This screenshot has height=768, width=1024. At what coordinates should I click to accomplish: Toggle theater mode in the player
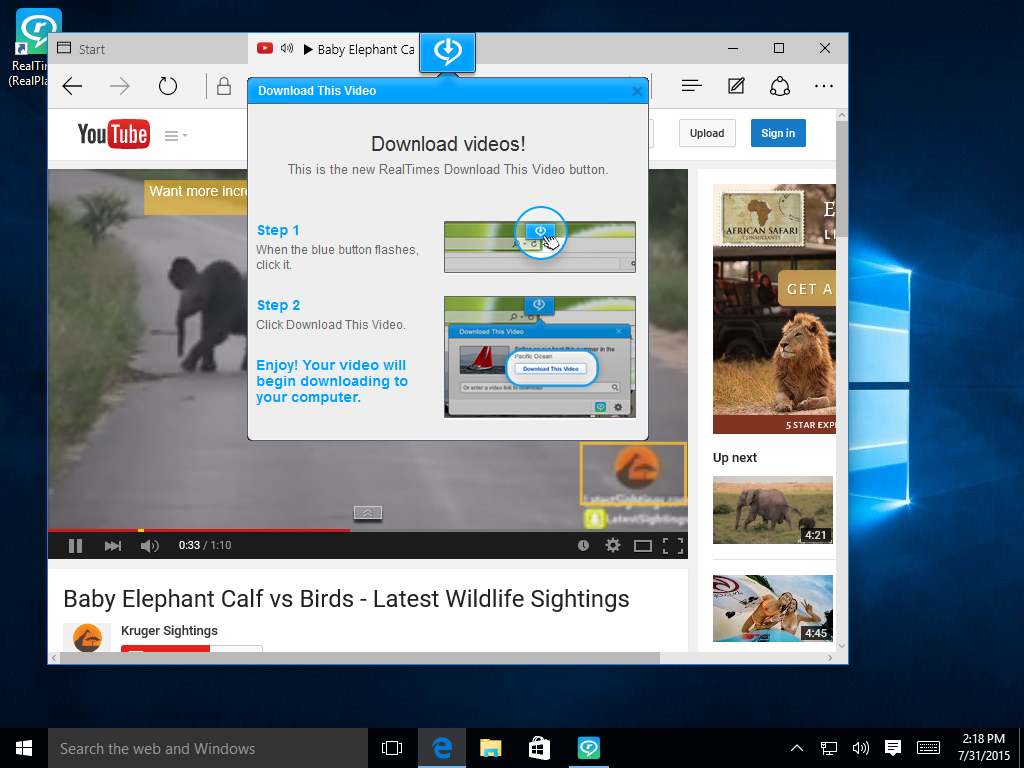pyautogui.click(x=643, y=546)
